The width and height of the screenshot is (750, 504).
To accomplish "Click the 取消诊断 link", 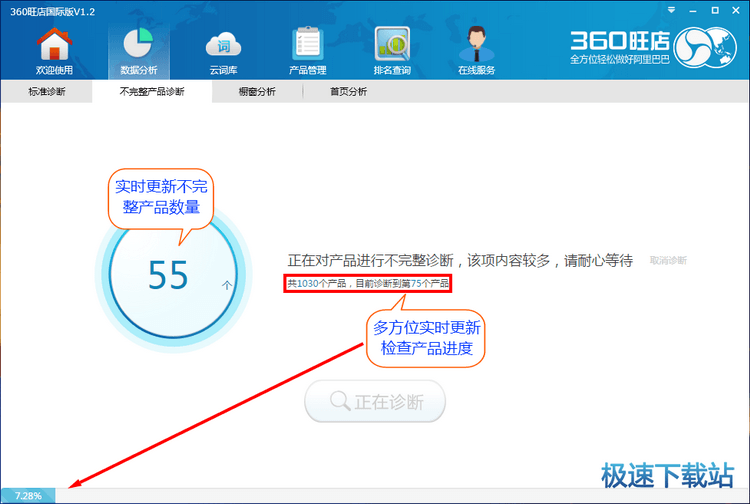I will (668, 260).
